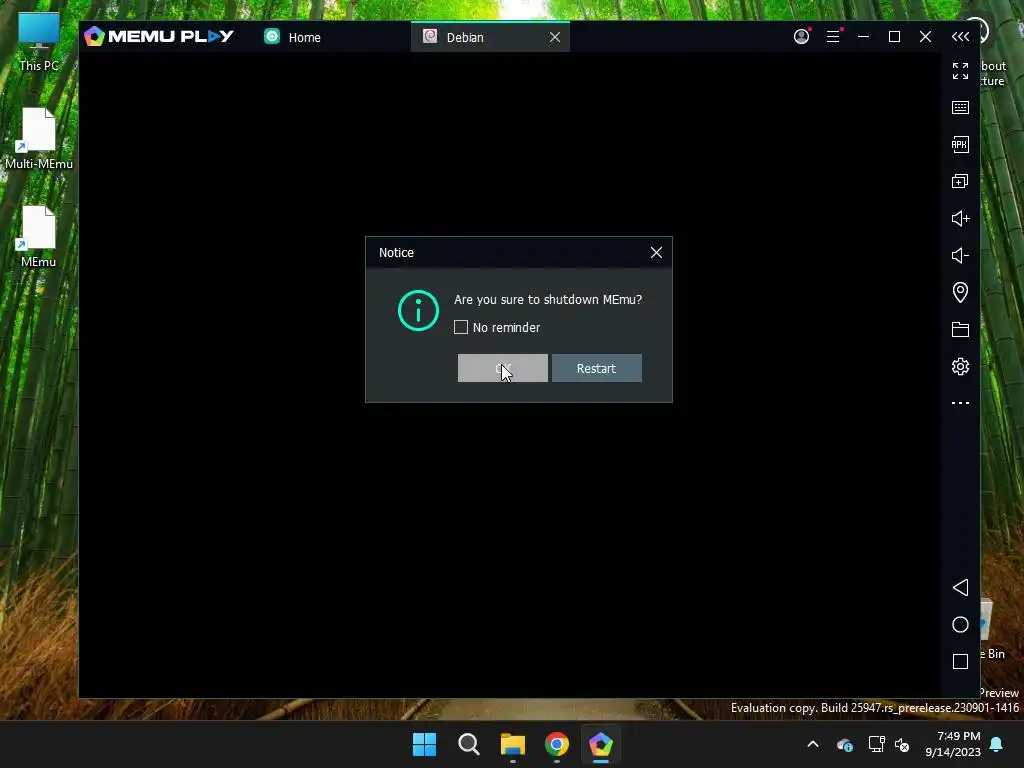The width and height of the screenshot is (1024, 768).
Task: Close the Notice dialog
Action: [656, 253]
